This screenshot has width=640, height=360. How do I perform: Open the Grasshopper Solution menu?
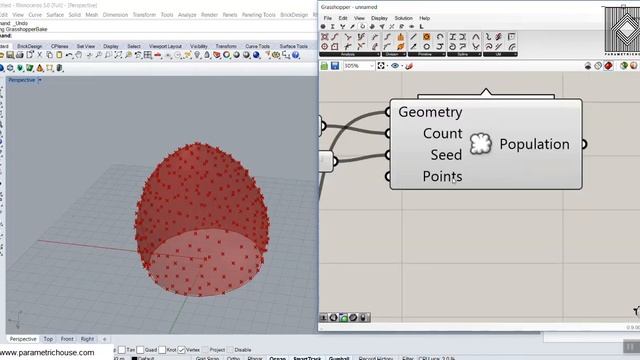[403, 18]
